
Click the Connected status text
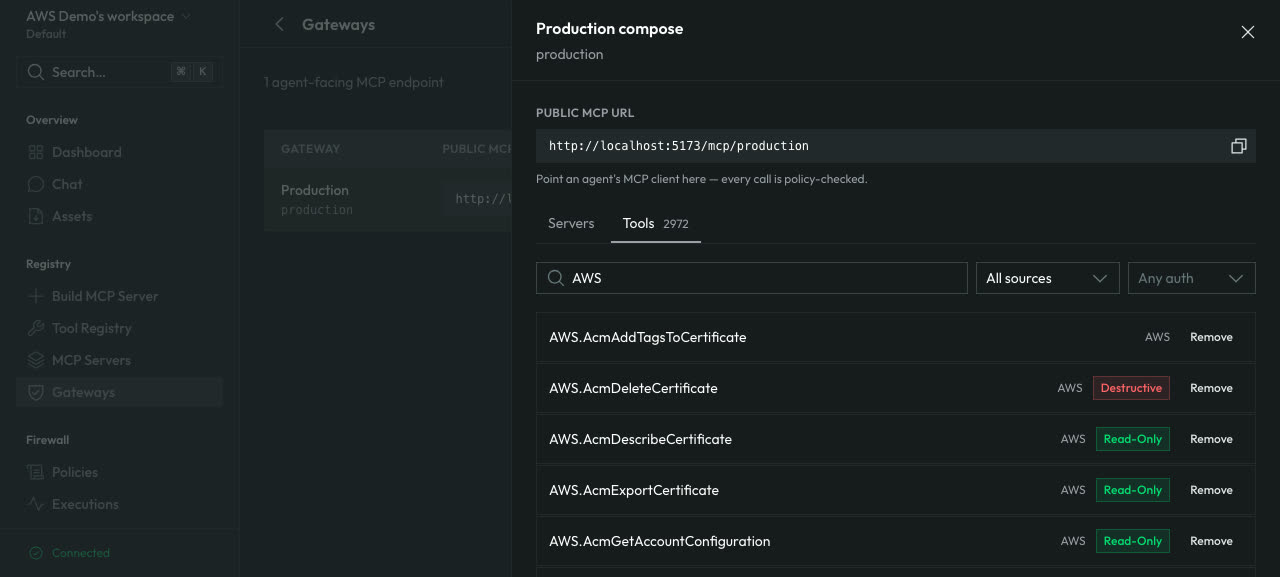pyautogui.click(x=81, y=553)
